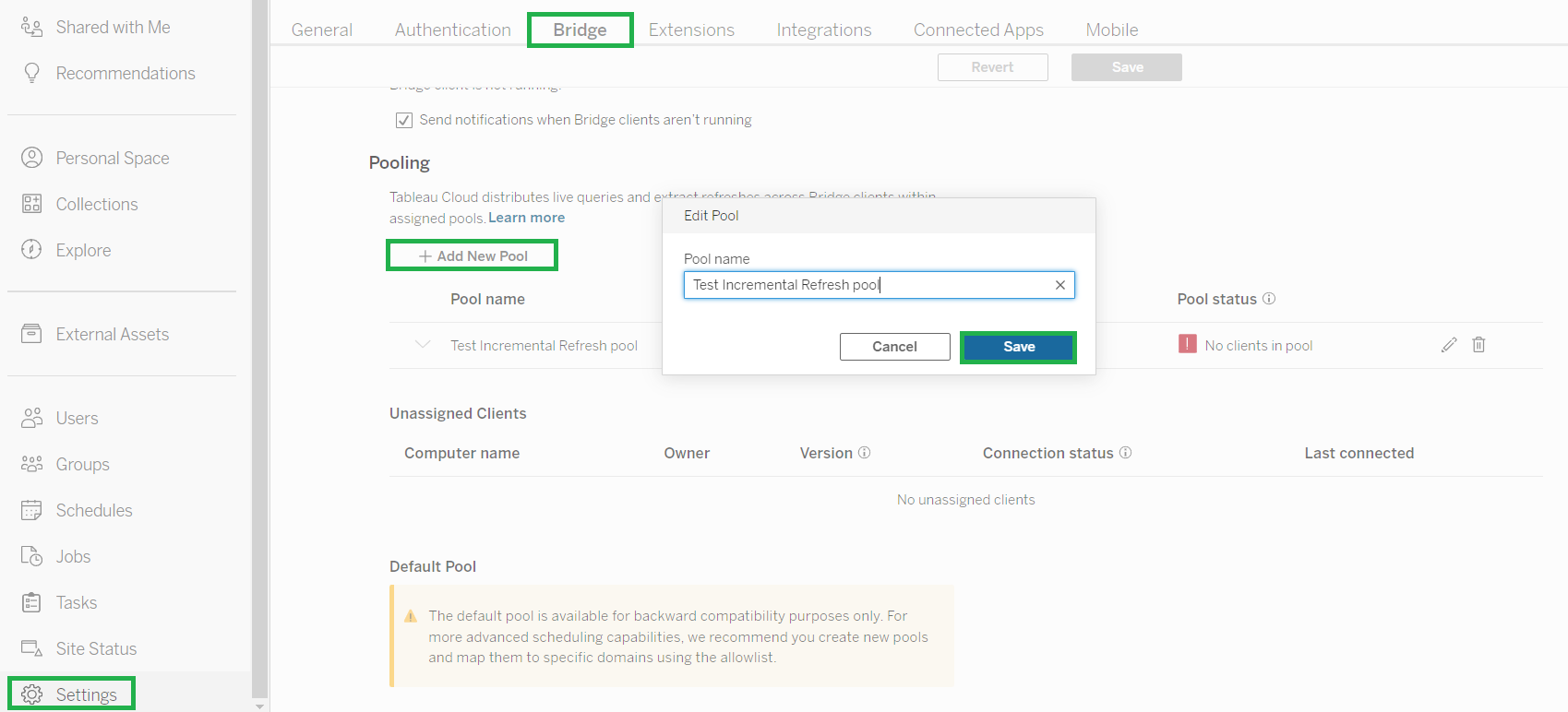This screenshot has height=712, width=1568.
Task: Click Last connected column header
Action: (1359, 453)
